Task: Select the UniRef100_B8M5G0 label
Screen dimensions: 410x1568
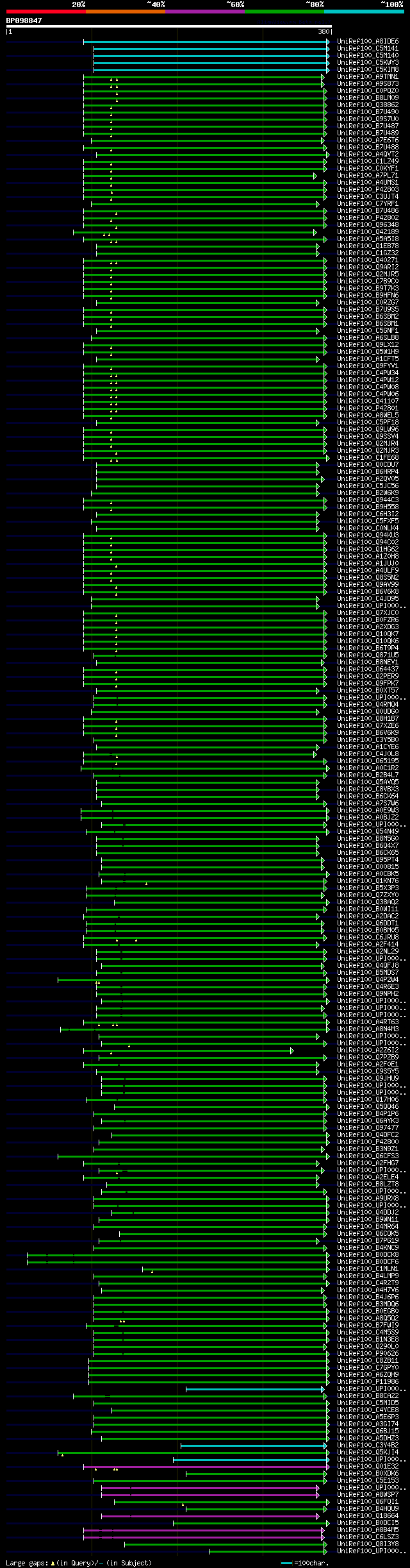Action: tap(368, 839)
